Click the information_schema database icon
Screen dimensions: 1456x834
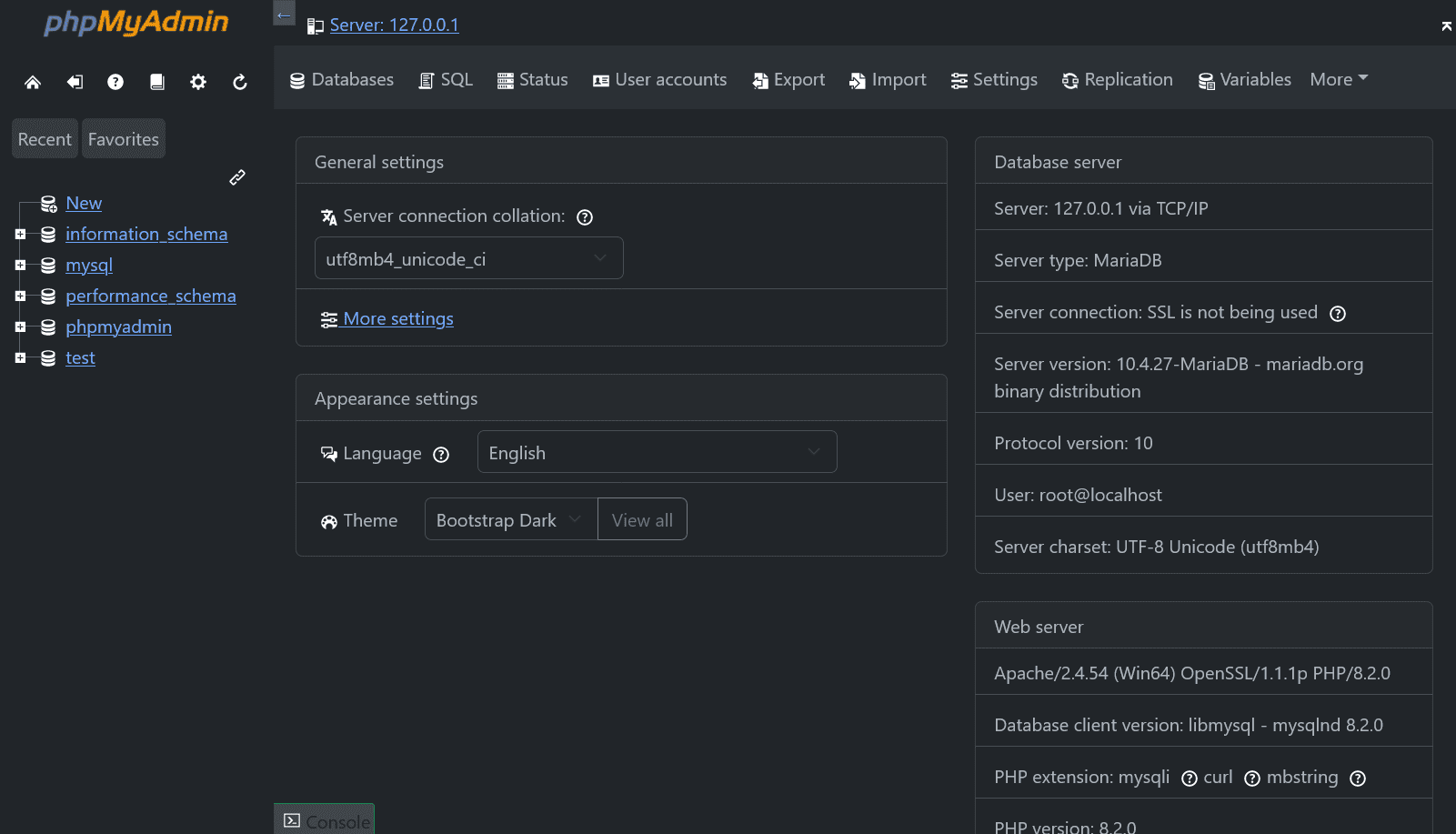[x=48, y=235]
